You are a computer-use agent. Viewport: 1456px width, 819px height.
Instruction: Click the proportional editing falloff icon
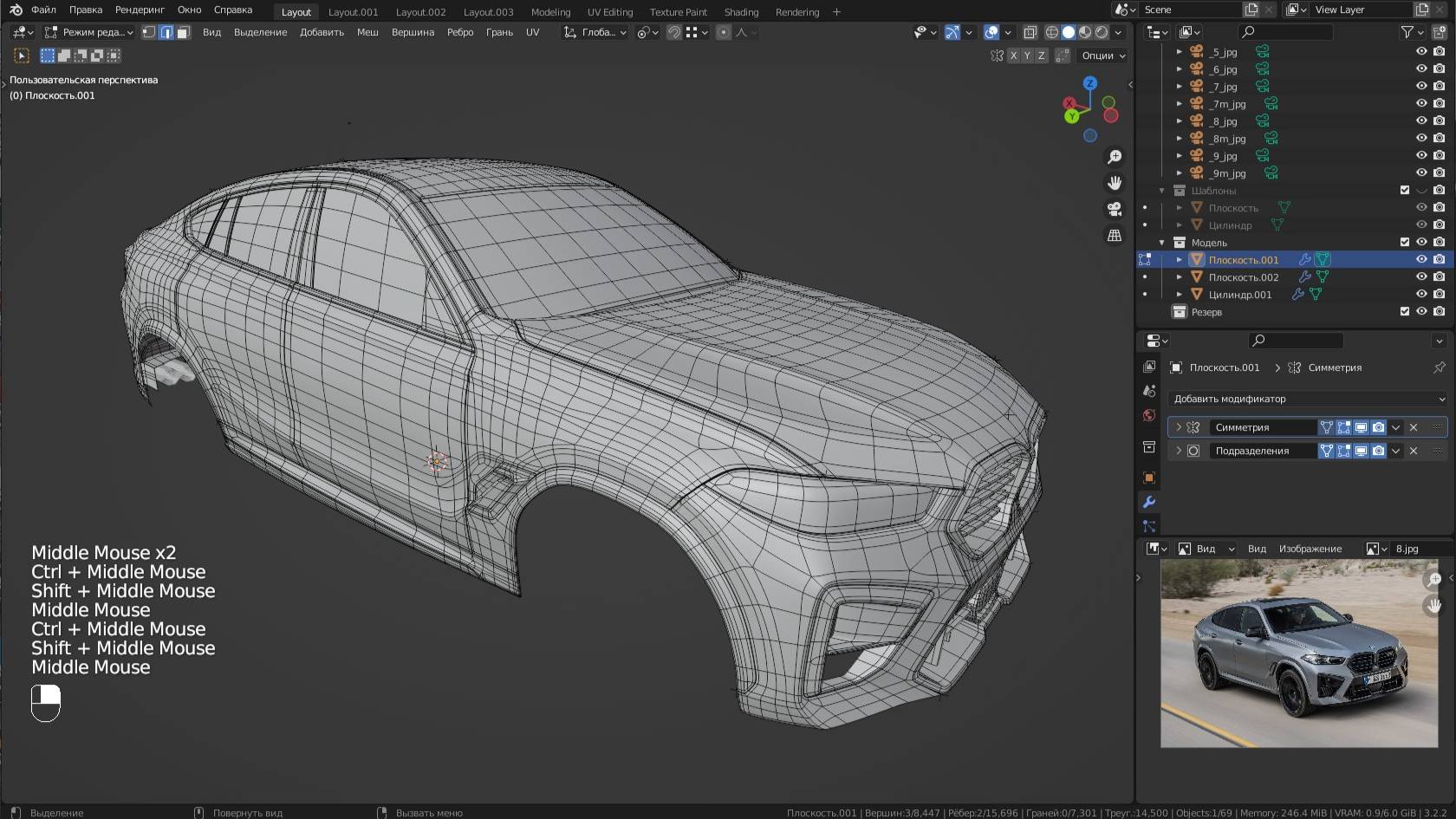coord(741,33)
